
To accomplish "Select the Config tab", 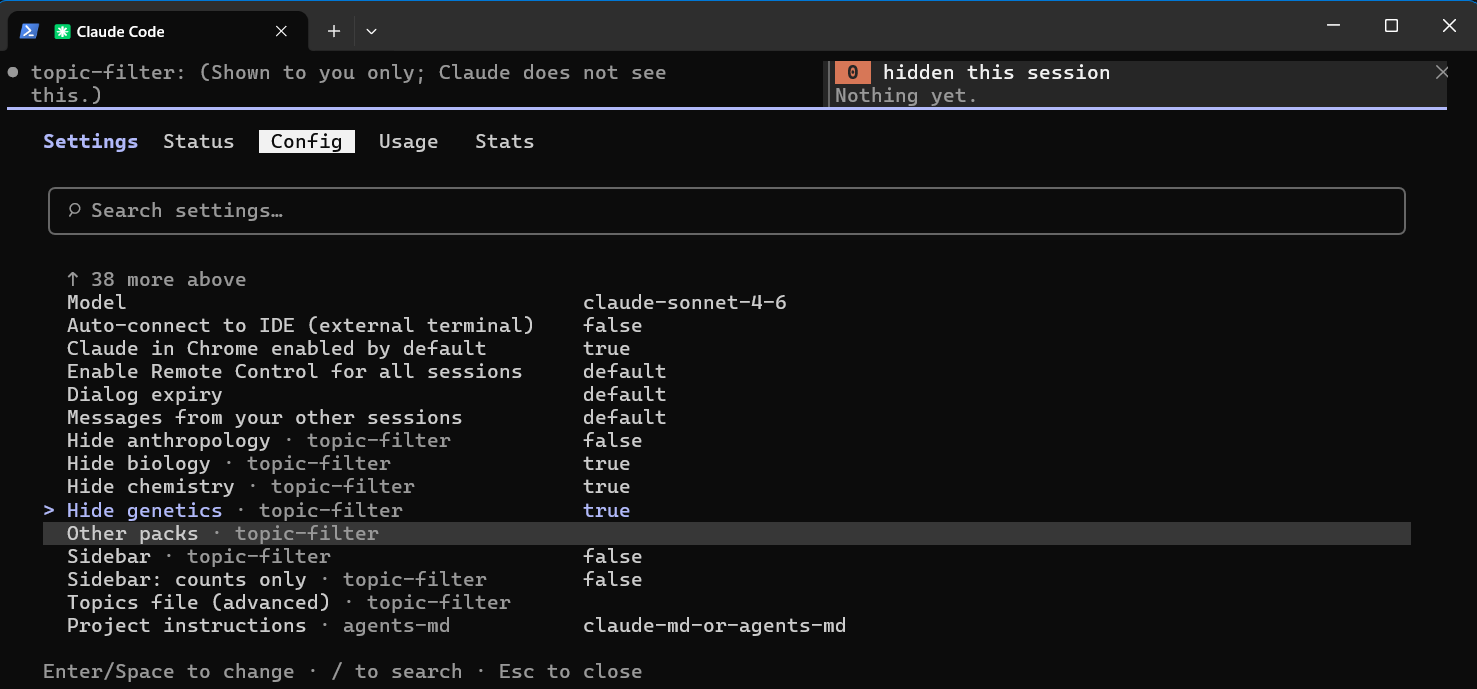I will point(306,141).
